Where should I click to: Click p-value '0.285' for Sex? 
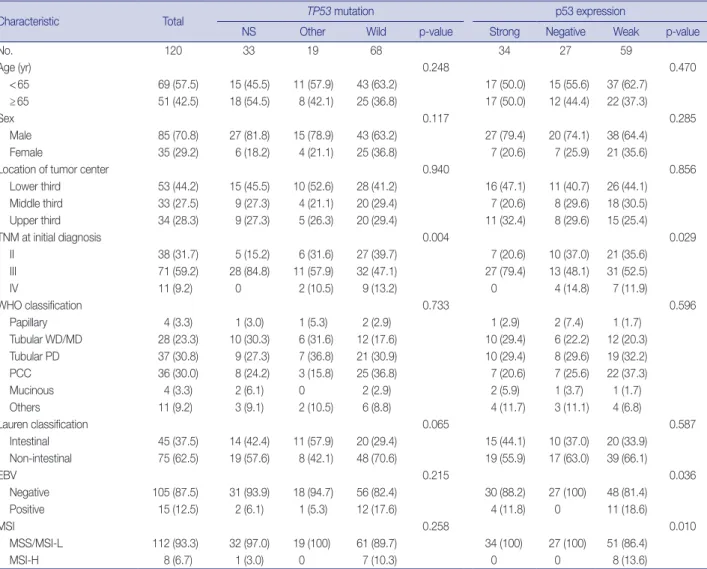[x=683, y=119]
